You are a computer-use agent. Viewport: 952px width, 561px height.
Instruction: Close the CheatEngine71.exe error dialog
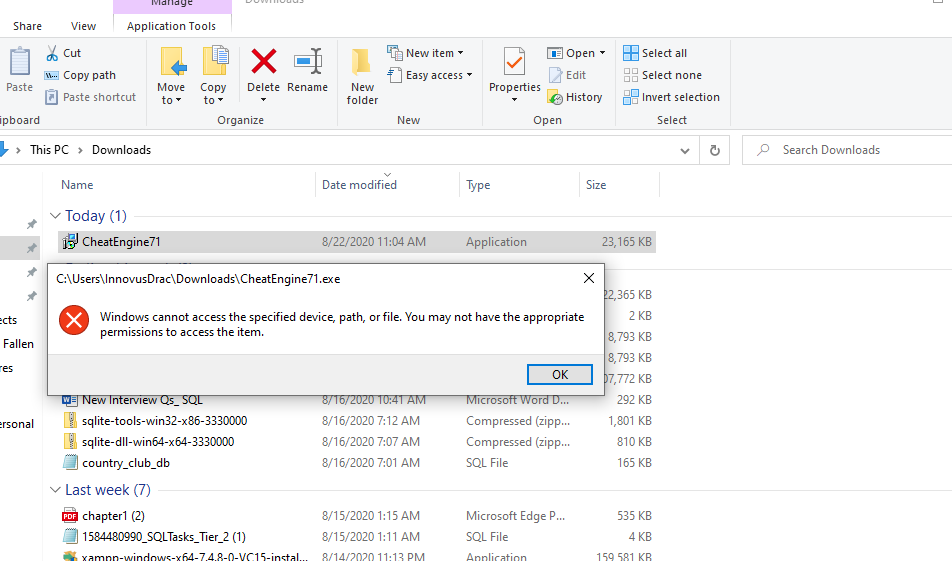pyautogui.click(x=588, y=279)
